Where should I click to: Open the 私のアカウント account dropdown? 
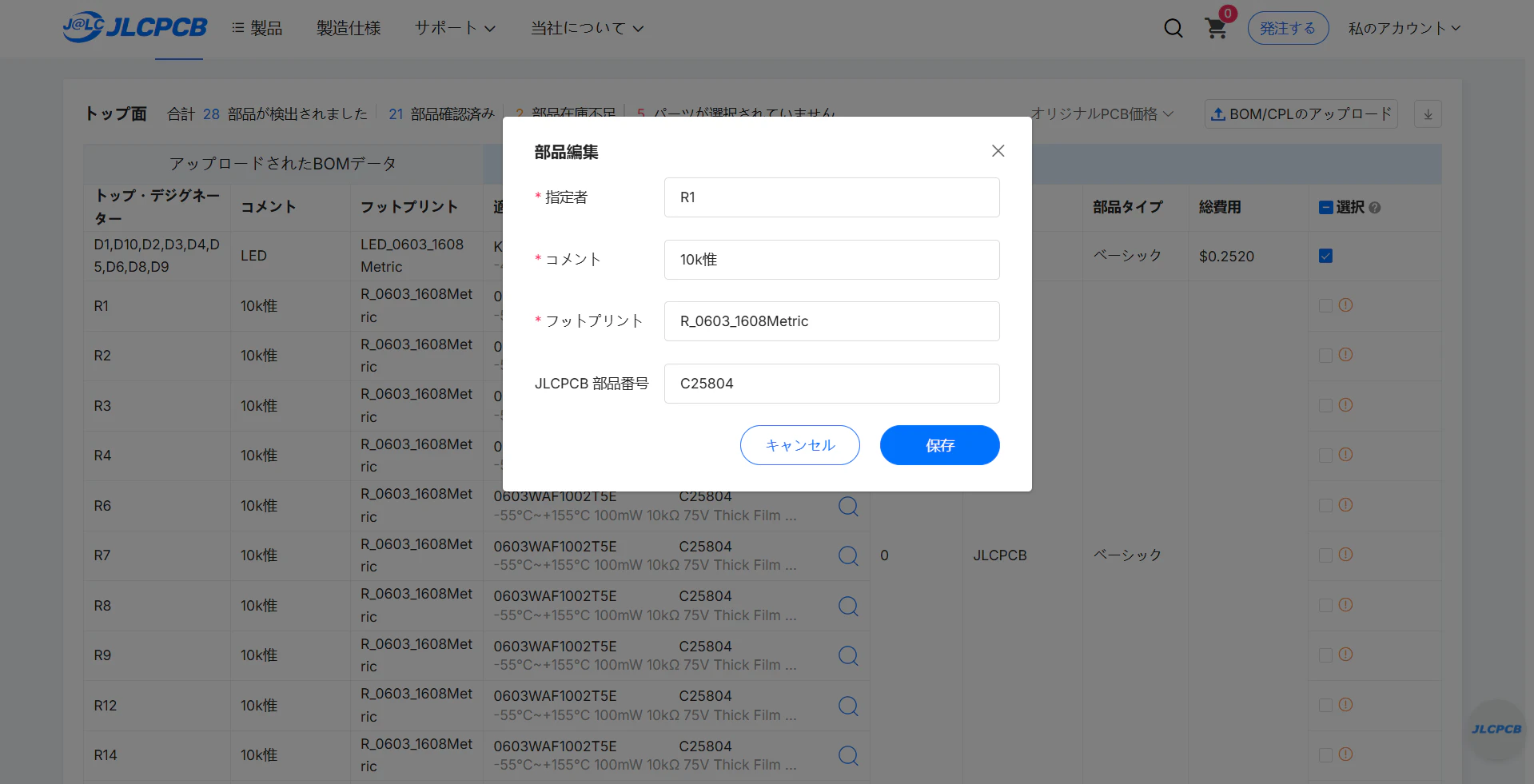1405,28
